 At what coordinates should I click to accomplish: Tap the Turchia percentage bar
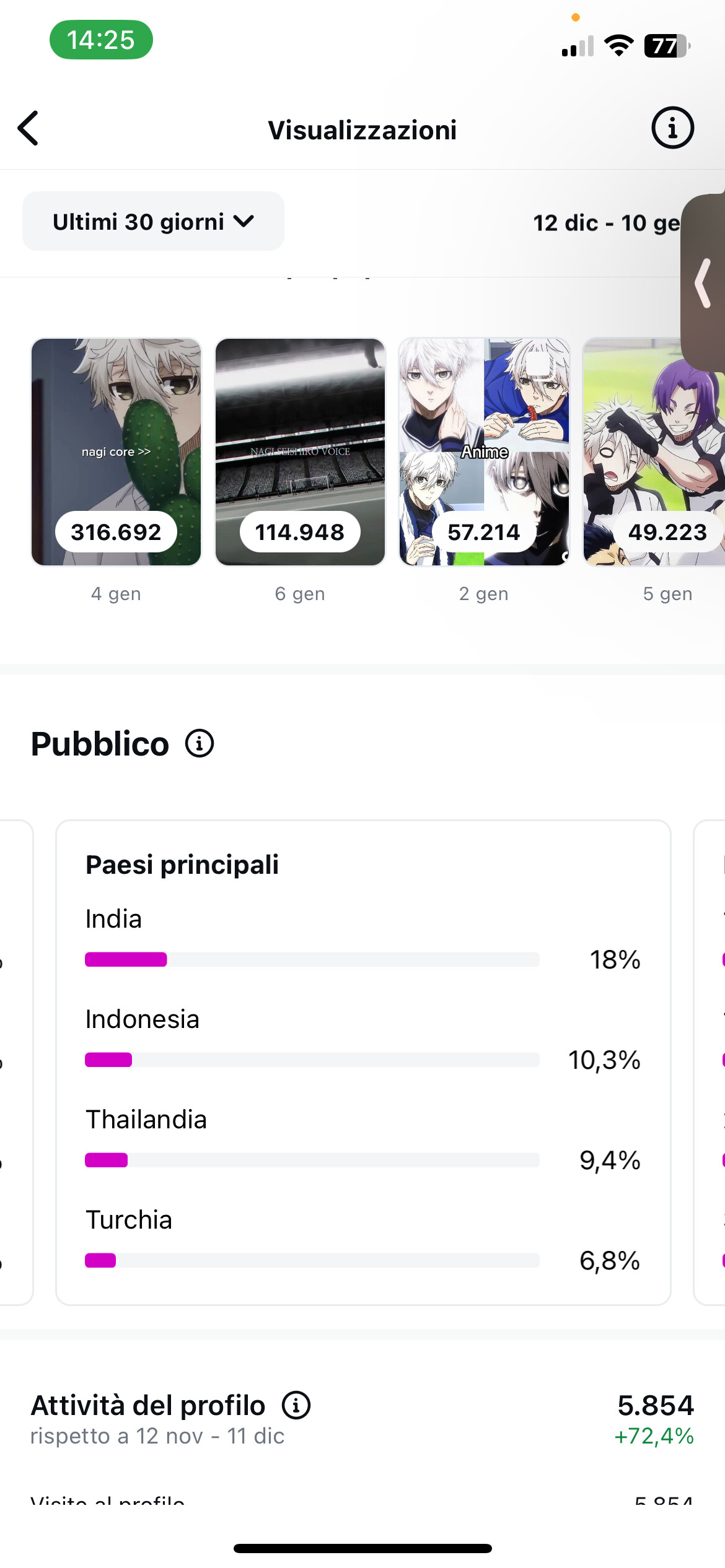[312, 1260]
